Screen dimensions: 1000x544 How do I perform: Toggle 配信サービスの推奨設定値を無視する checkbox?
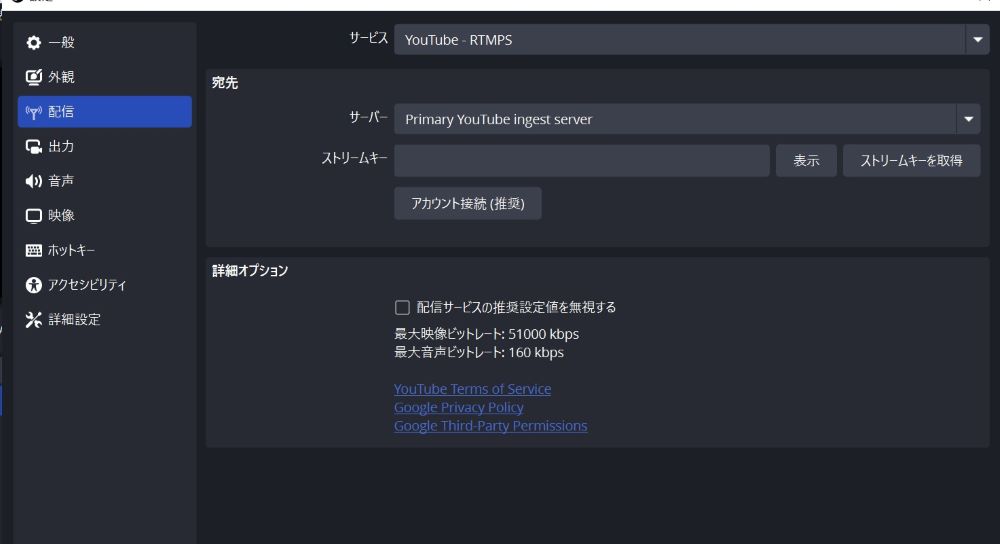pyautogui.click(x=402, y=307)
